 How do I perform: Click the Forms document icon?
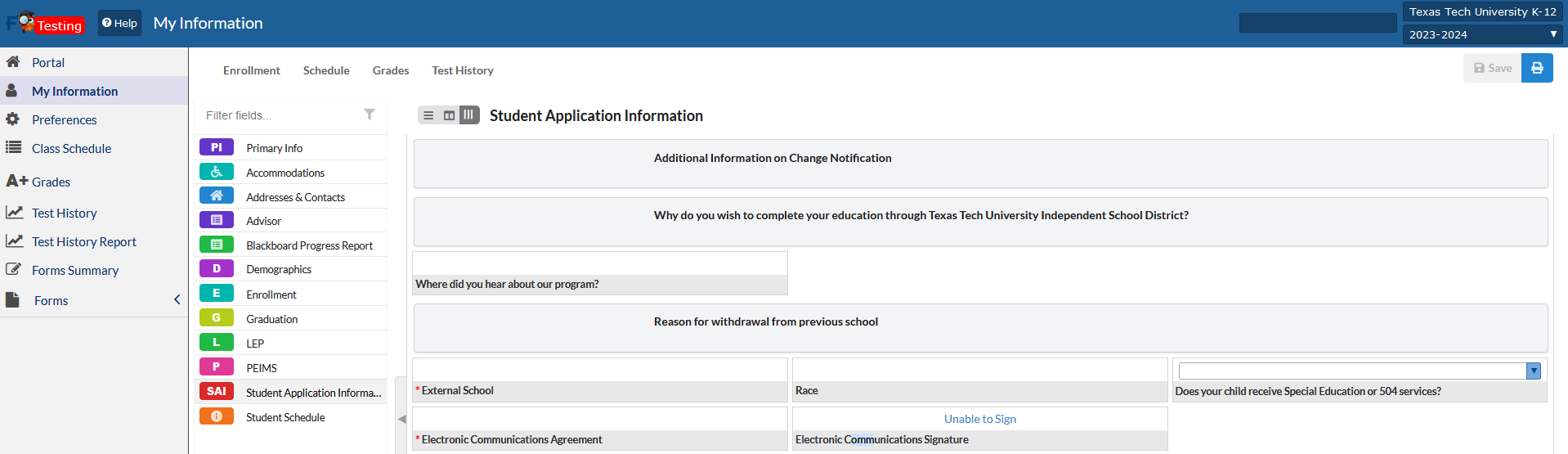(x=12, y=299)
